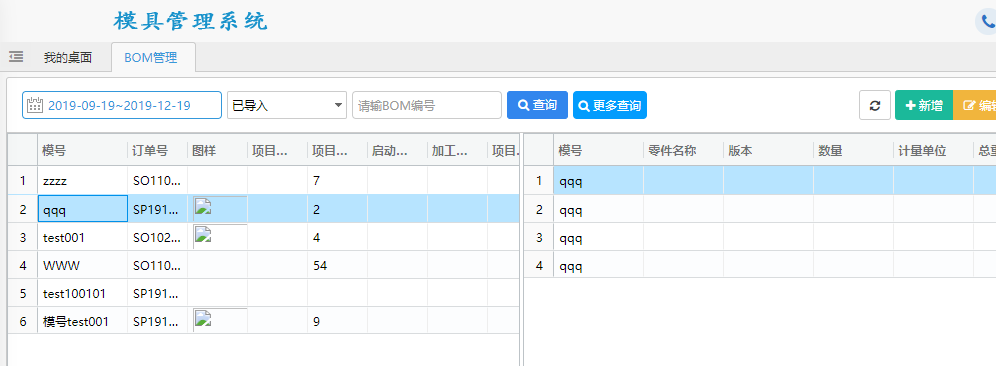Click the value 9 in 模号test001 row
The height and width of the screenshot is (366, 996).
tap(337, 322)
